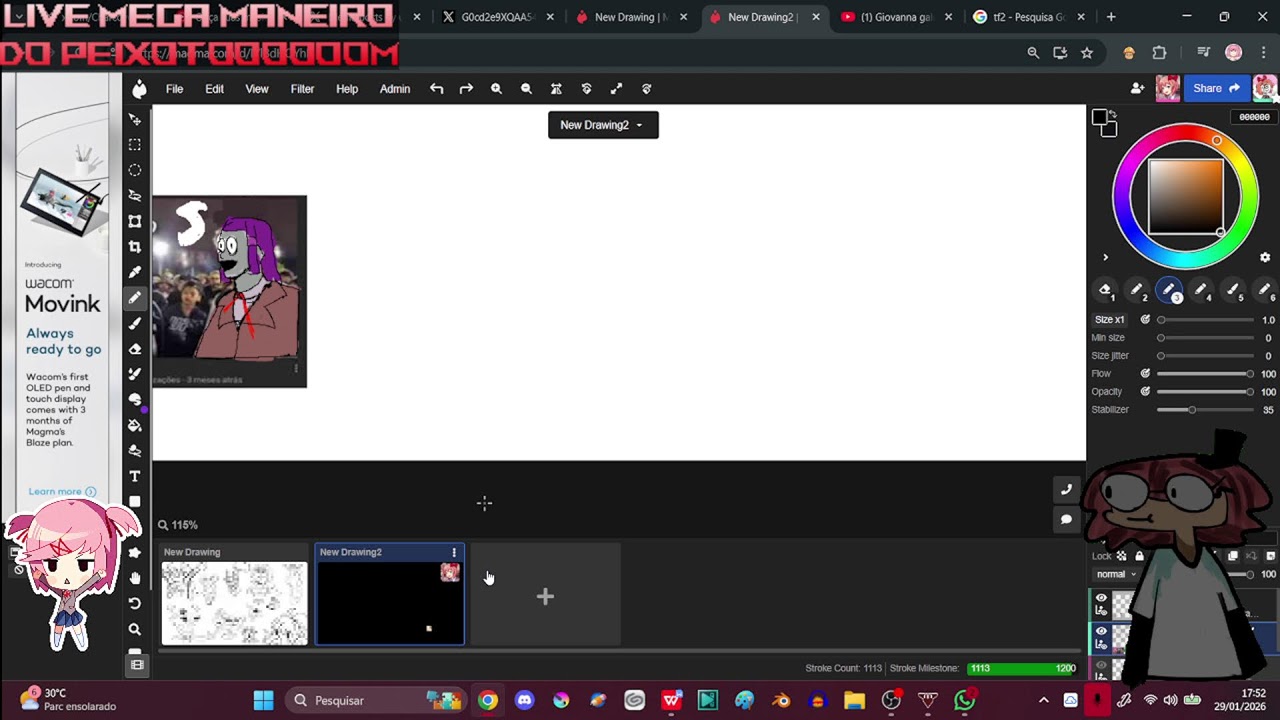1280x720 pixels.
Task: Click the add user icon near Share
Action: (1137, 88)
